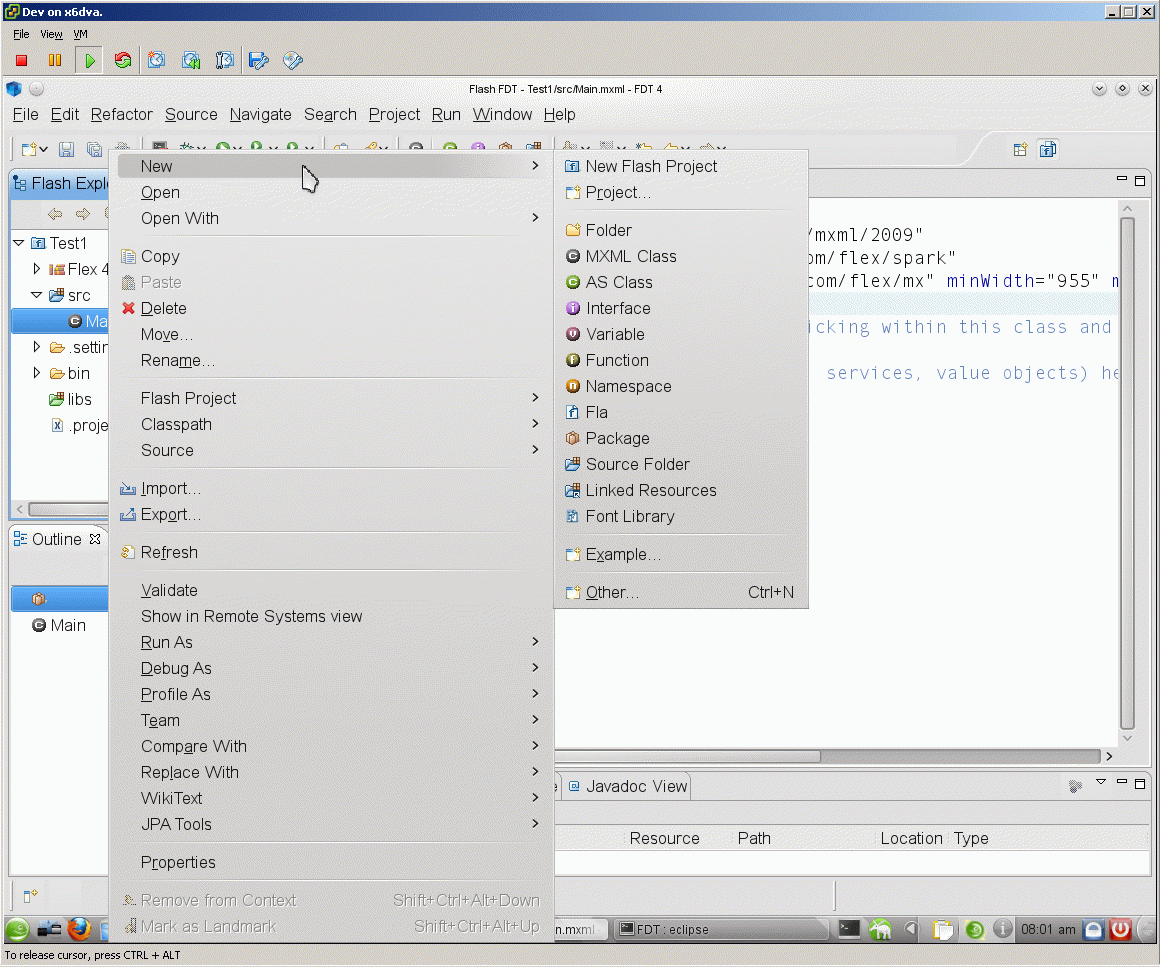Collapse the src folder

point(36,294)
